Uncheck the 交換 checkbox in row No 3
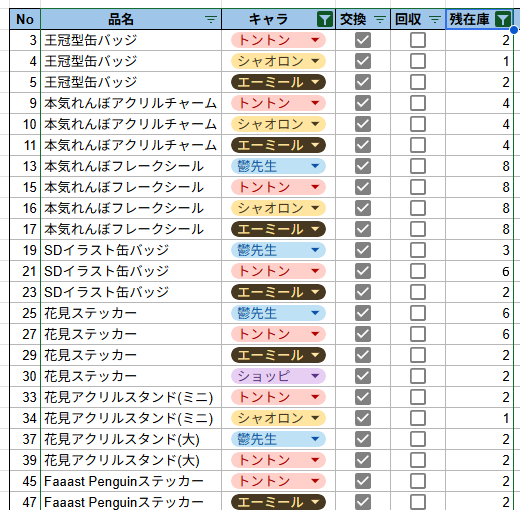Image resolution: width=520 pixels, height=510 pixels. click(x=363, y=40)
